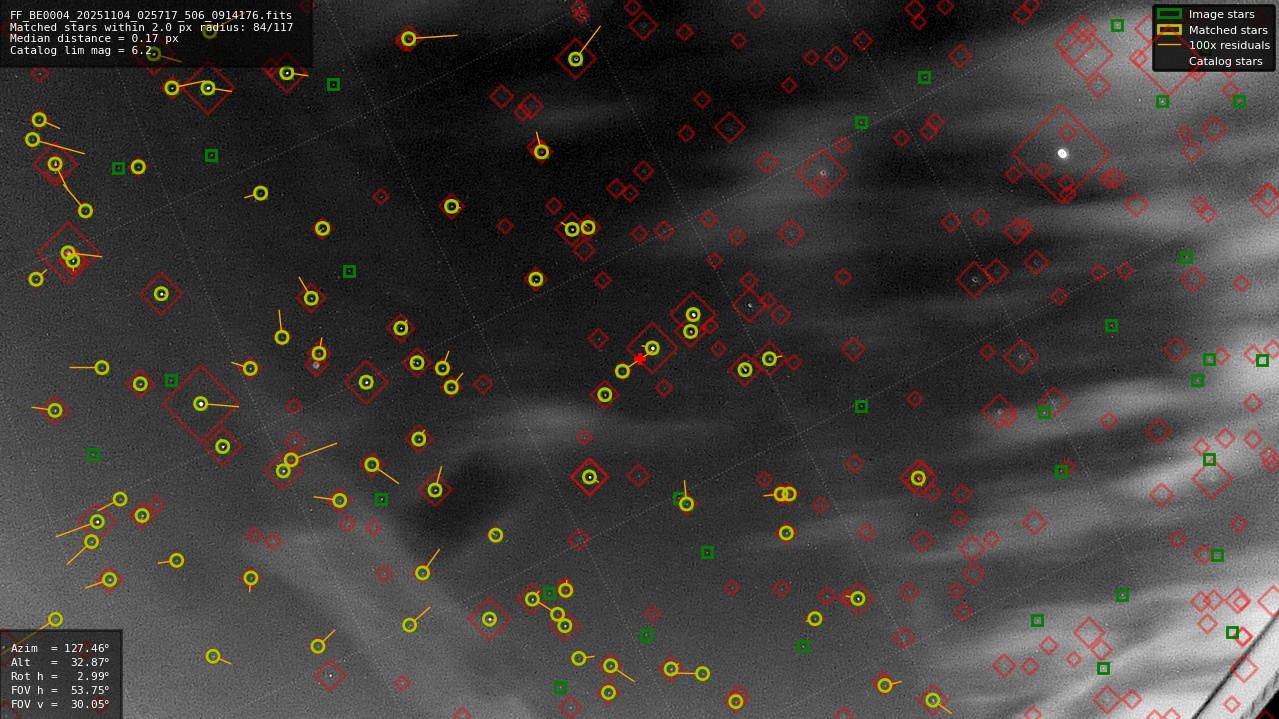Click the FITS file name text
The width and height of the screenshot is (1279, 719).
point(151,15)
